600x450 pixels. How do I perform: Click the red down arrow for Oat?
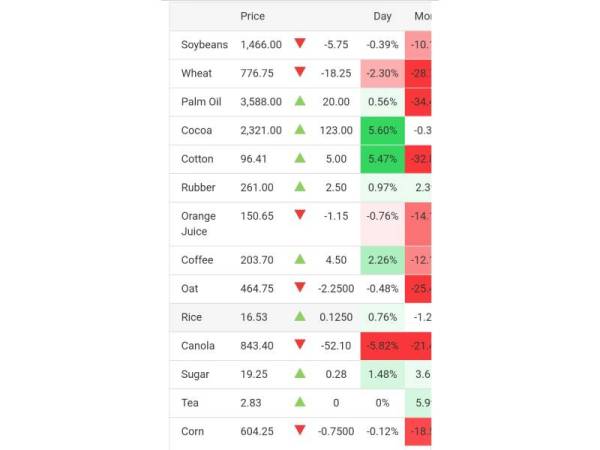(299, 288)
